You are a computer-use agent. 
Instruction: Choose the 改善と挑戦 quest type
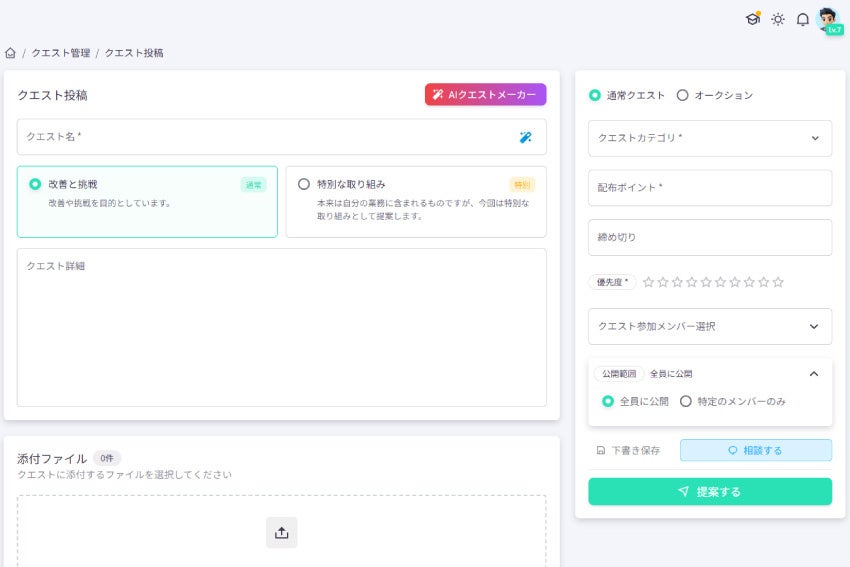click(147, 202)
